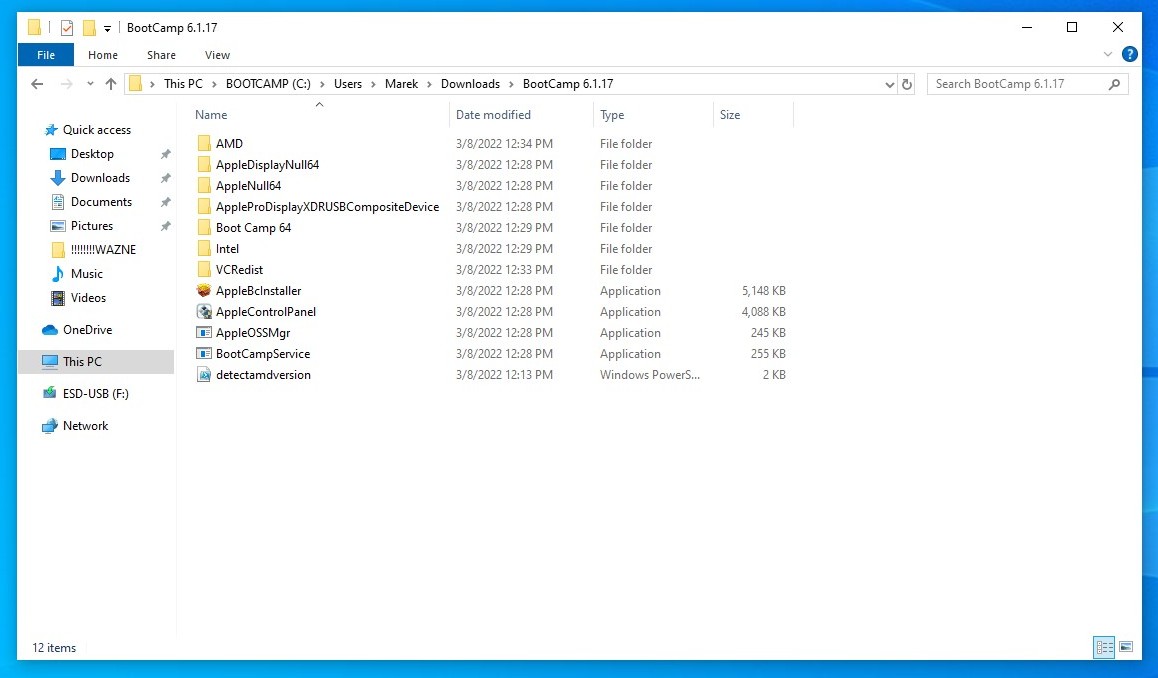Click the 5,148 KB size cell
Viewport: 1158px width, 678px height.
(764, 291)
